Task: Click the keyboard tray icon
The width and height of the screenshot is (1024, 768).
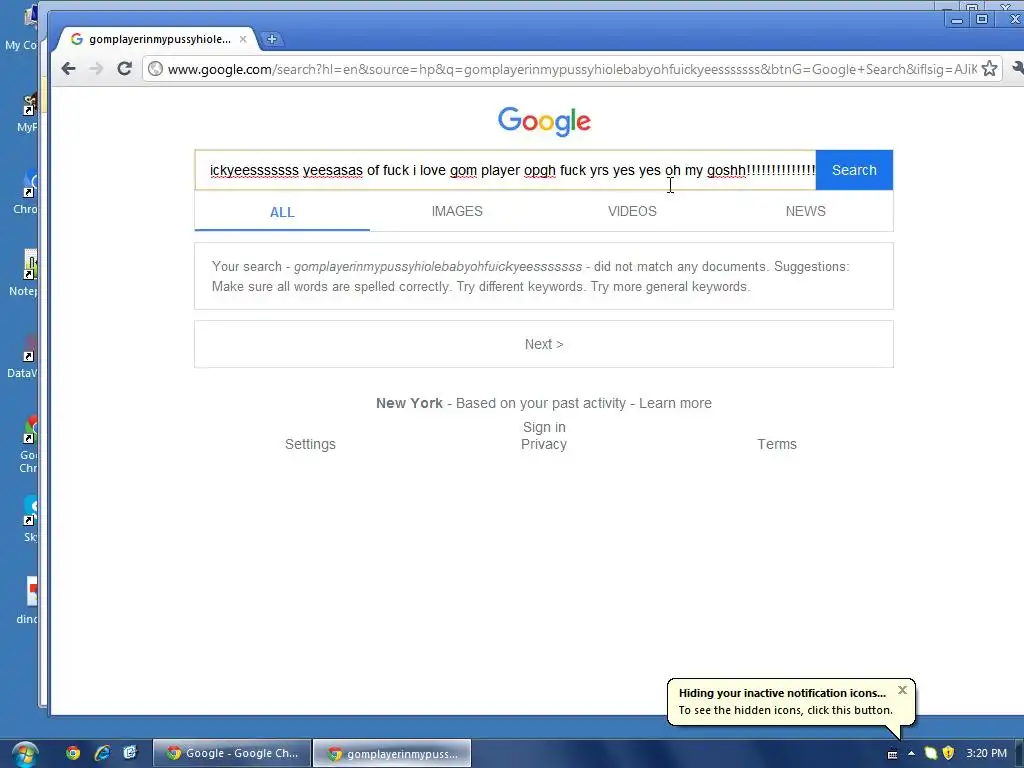Action: pyautogui.click(x=892, y=754)
